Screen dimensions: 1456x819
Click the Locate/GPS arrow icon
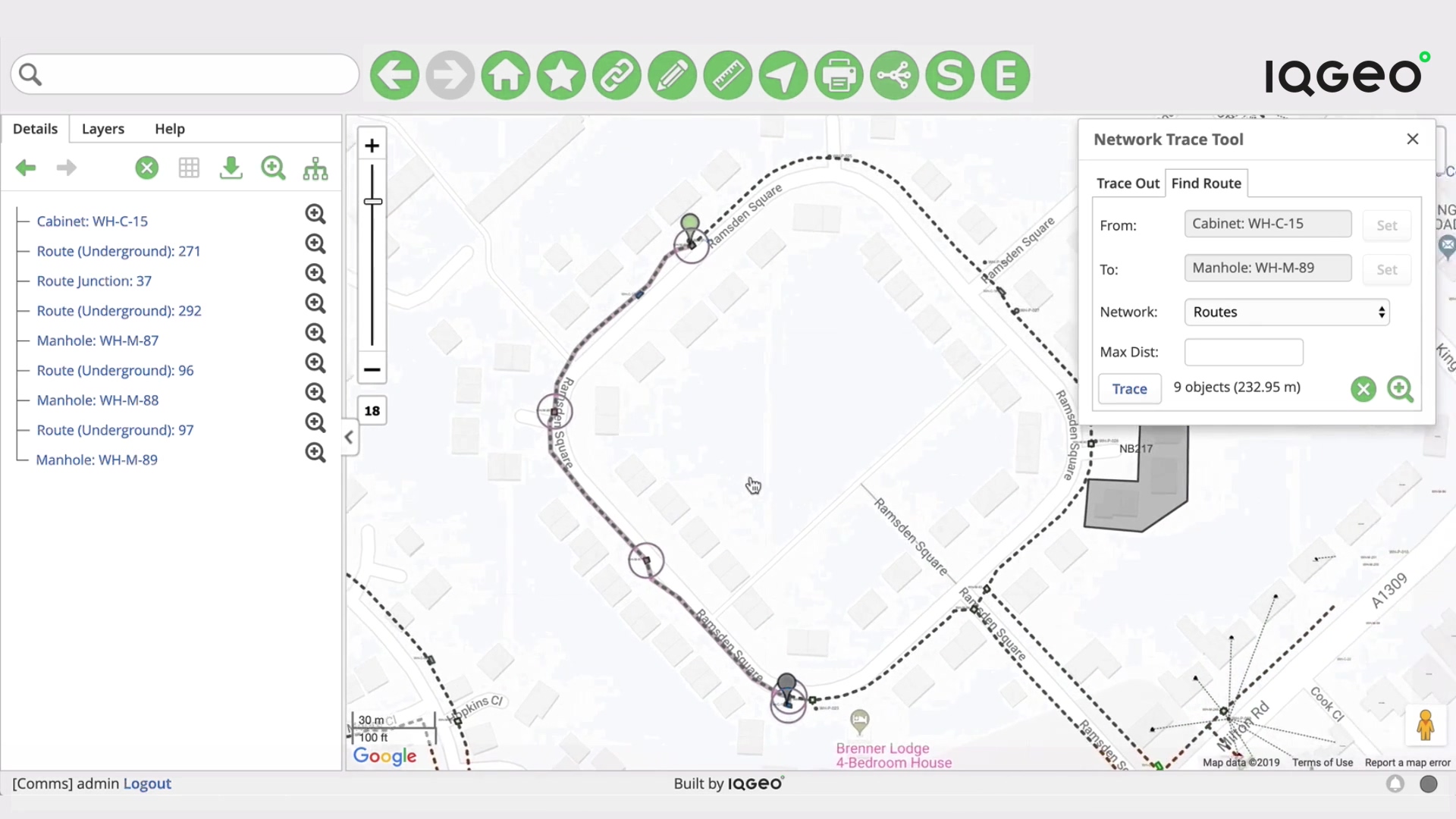click(783, 75)
